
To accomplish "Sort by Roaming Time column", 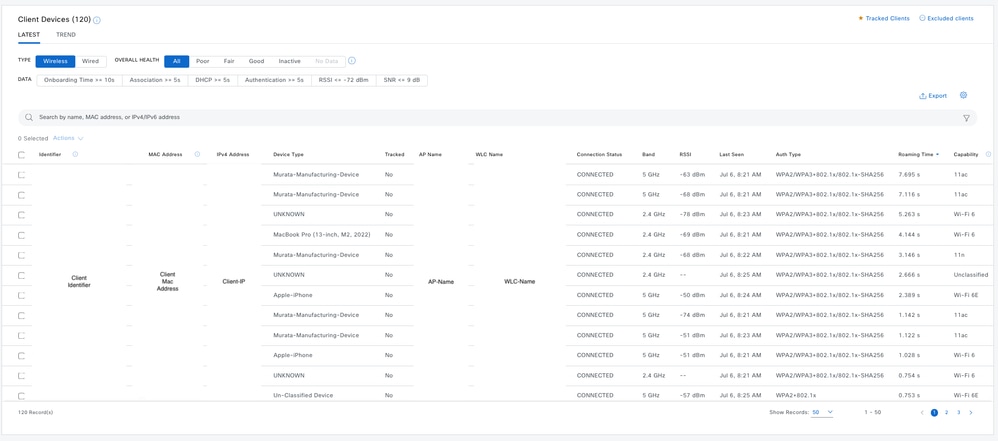I will 918,155.
